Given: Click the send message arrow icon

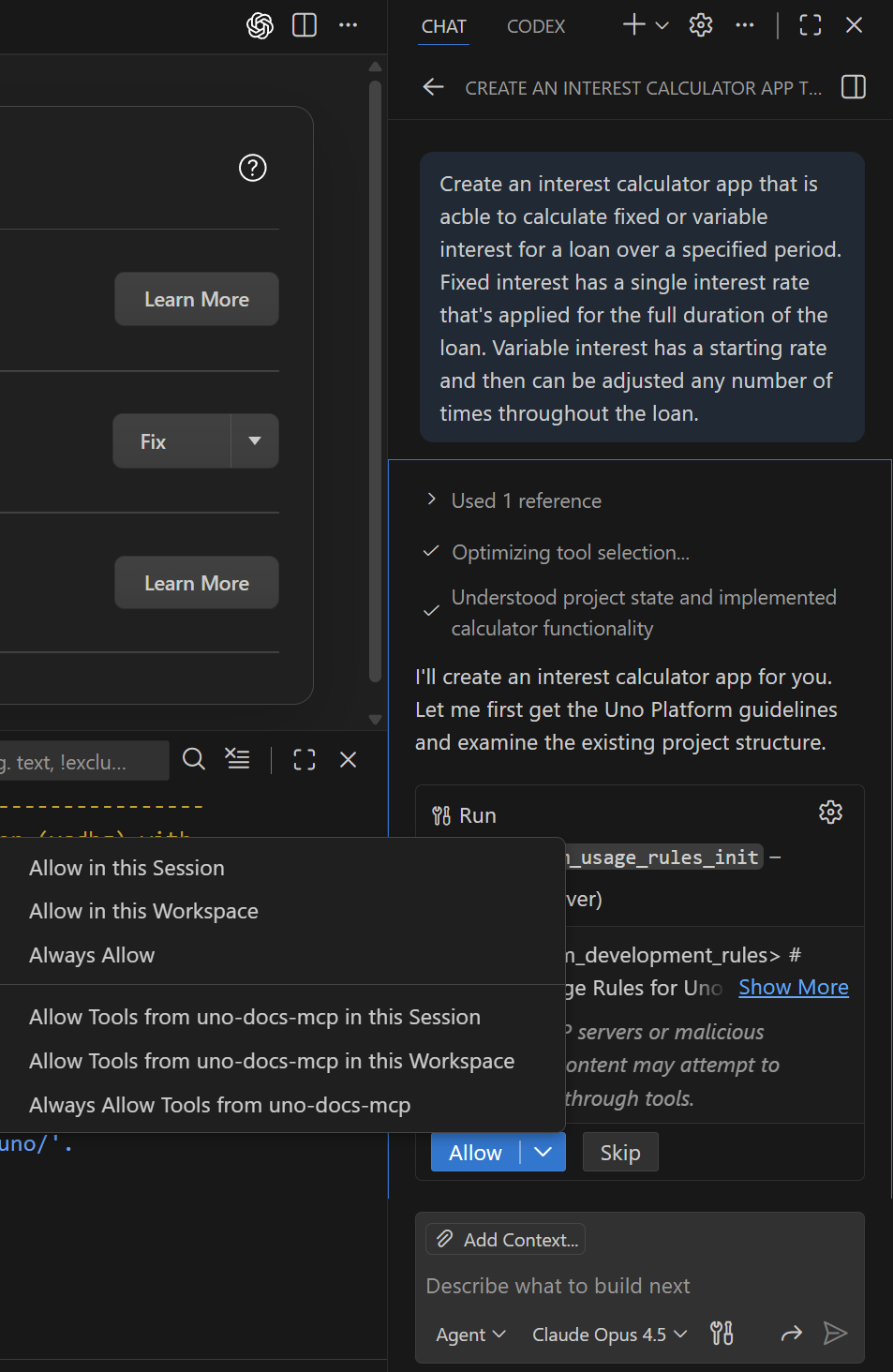Looking at the screenshot, I should [835, 1333].
